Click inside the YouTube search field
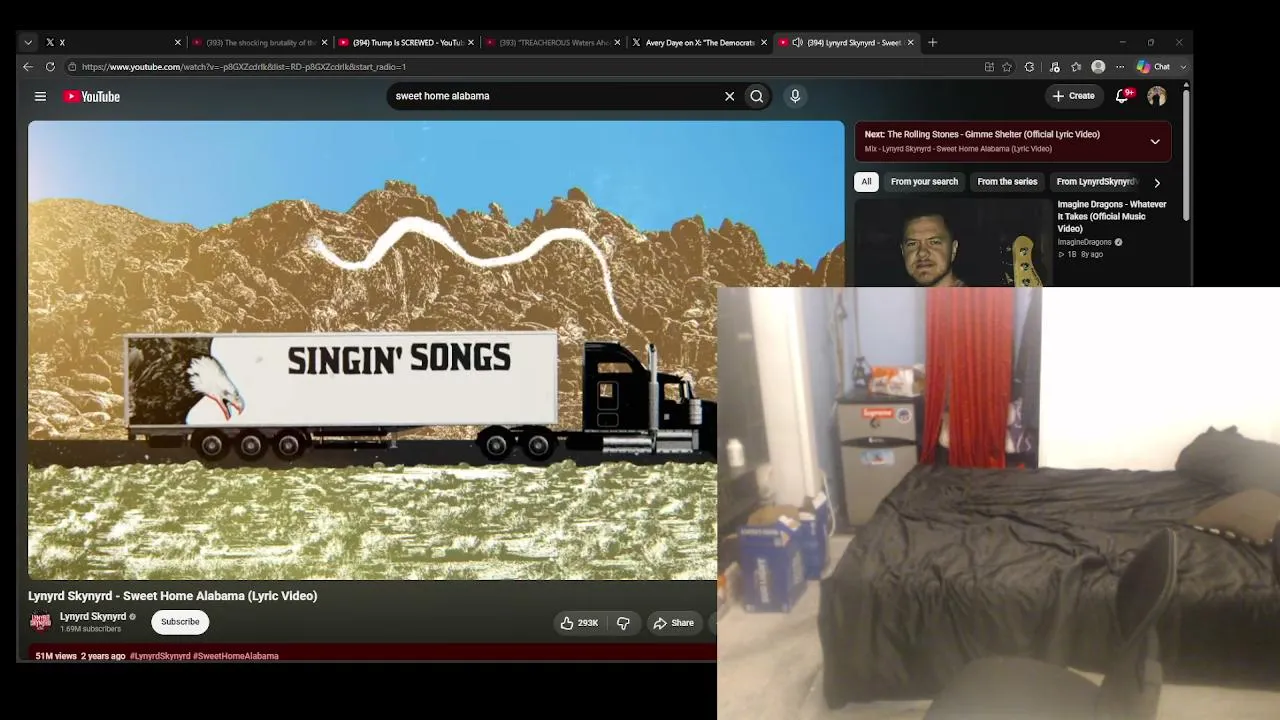1280x720 pixels. (555, 96)
